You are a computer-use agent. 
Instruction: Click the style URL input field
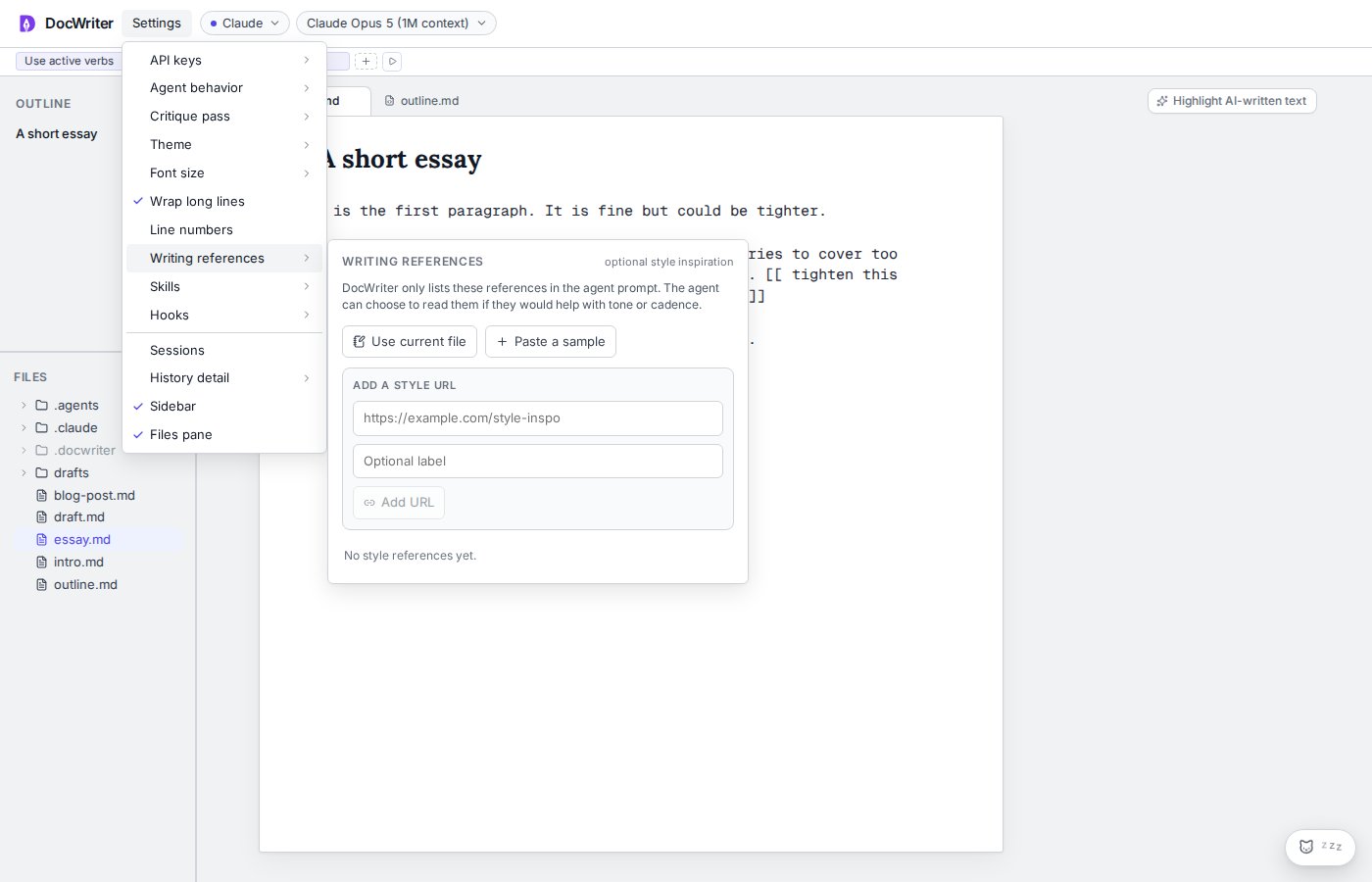click(x=538, y=418)
